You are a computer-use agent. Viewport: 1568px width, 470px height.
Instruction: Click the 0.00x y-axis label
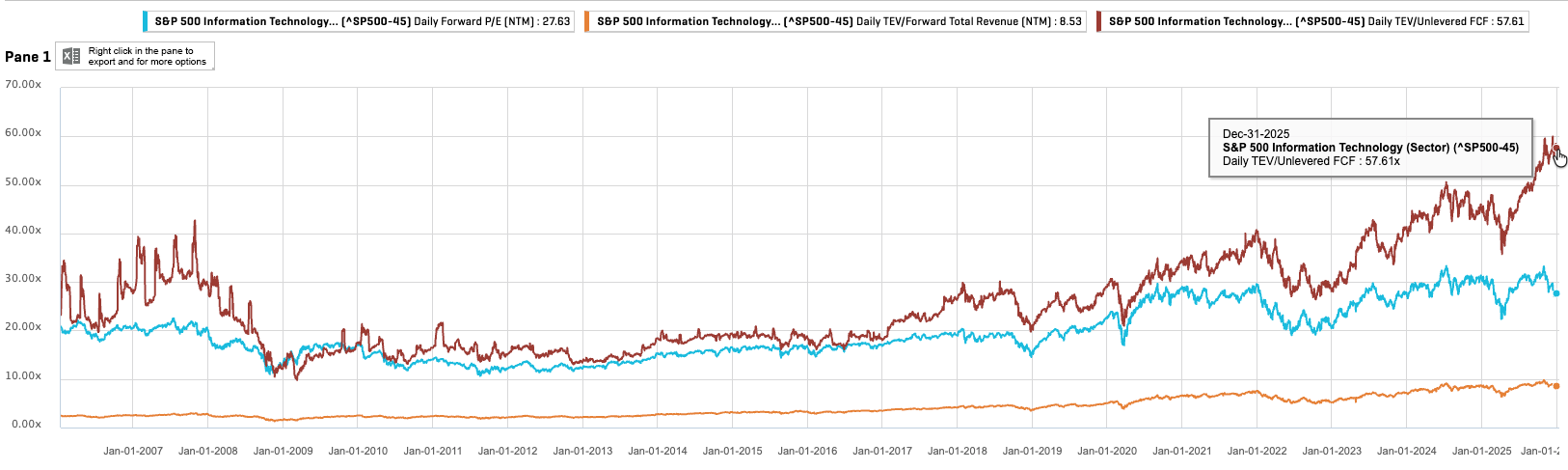coord(26,425)
